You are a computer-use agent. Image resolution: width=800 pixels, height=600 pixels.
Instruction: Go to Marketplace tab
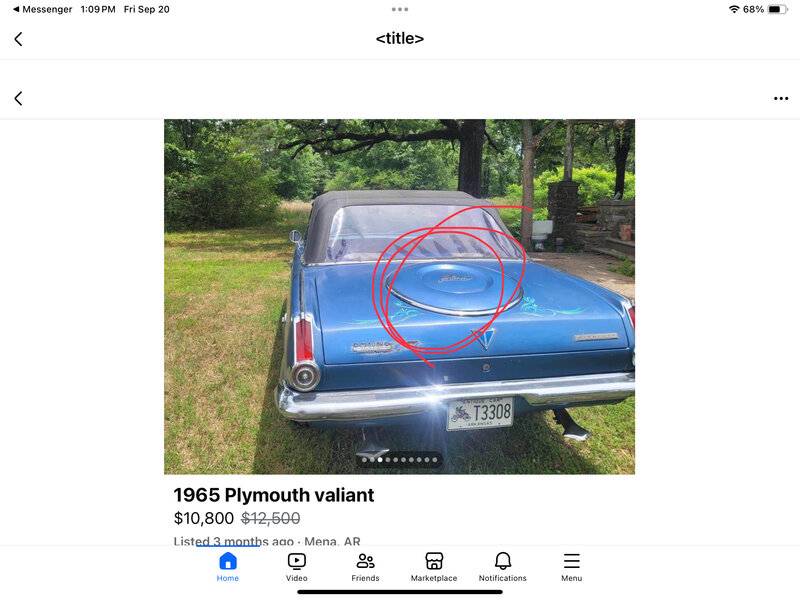coord(434,567)
